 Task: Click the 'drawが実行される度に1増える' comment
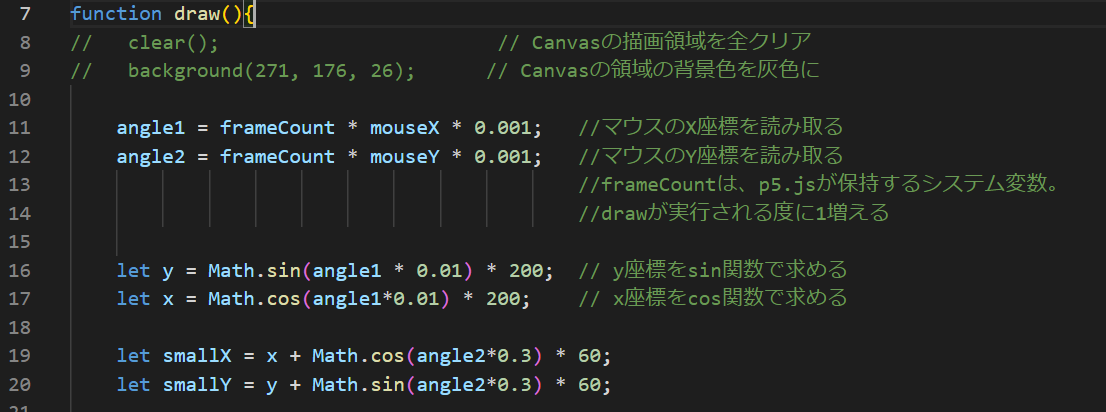coord(733,213)
